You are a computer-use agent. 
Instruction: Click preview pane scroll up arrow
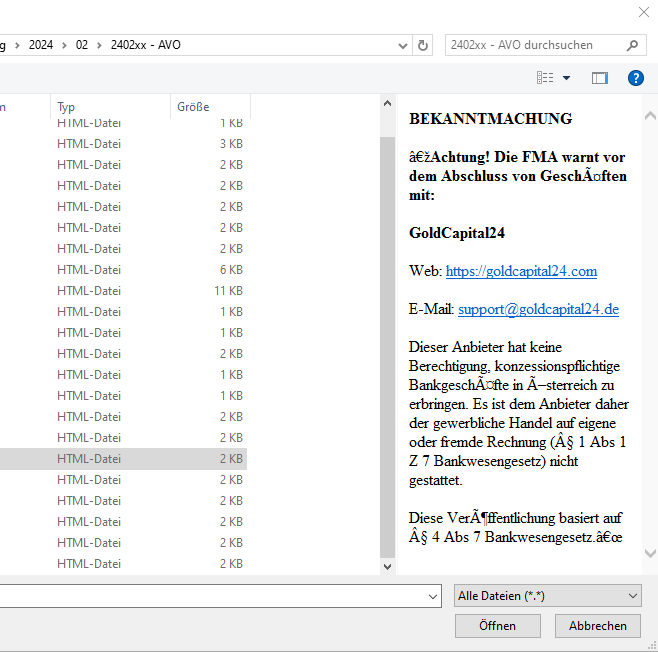coord(650,115)
